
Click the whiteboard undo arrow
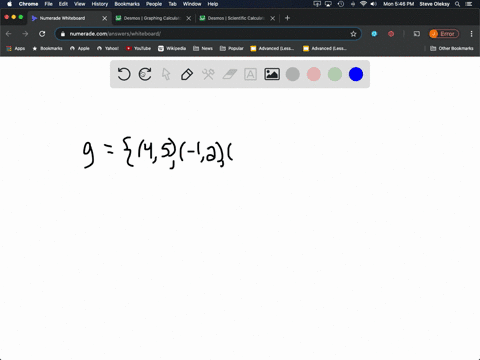[124, 74]
